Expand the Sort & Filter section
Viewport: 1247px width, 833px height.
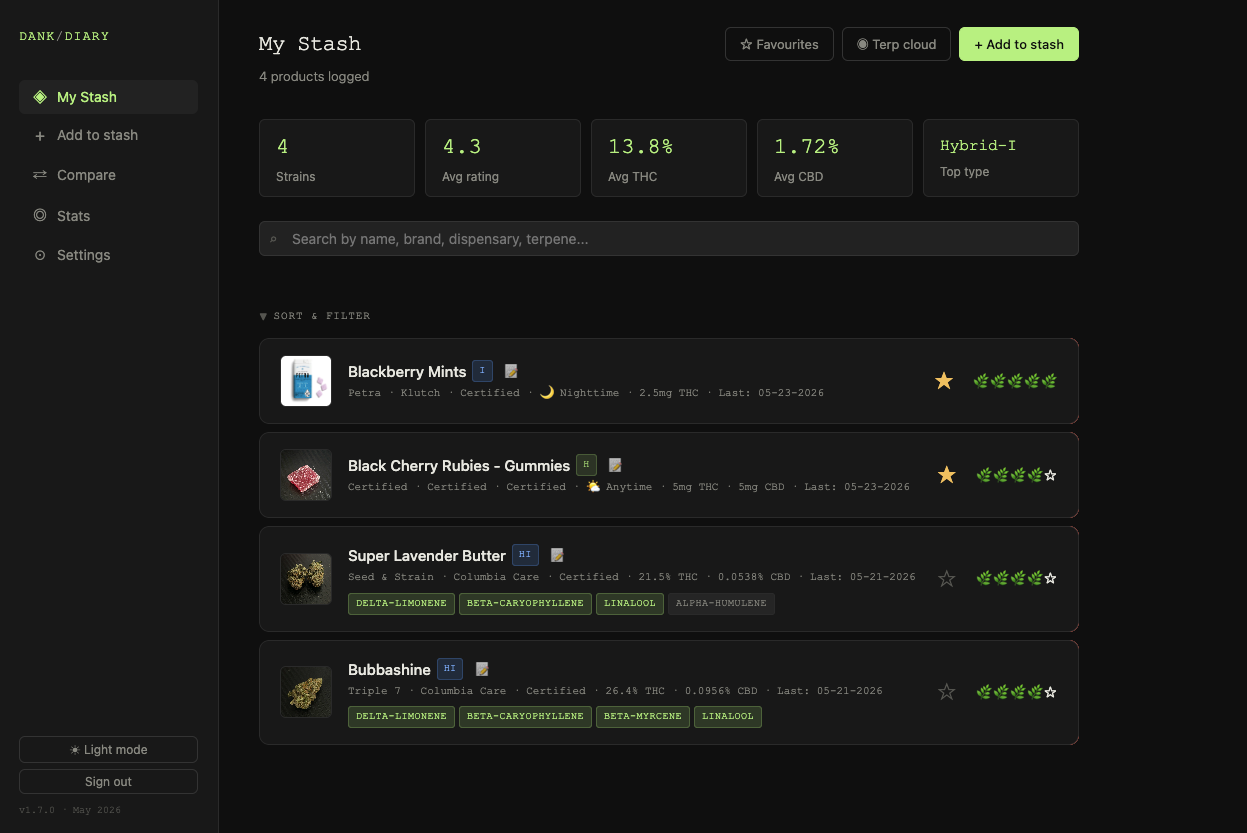pos(315,316)
